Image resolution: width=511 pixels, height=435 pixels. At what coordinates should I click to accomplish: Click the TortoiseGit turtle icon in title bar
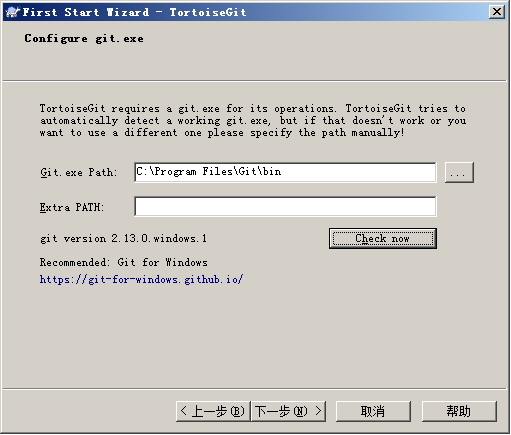(x=13, y=12)
